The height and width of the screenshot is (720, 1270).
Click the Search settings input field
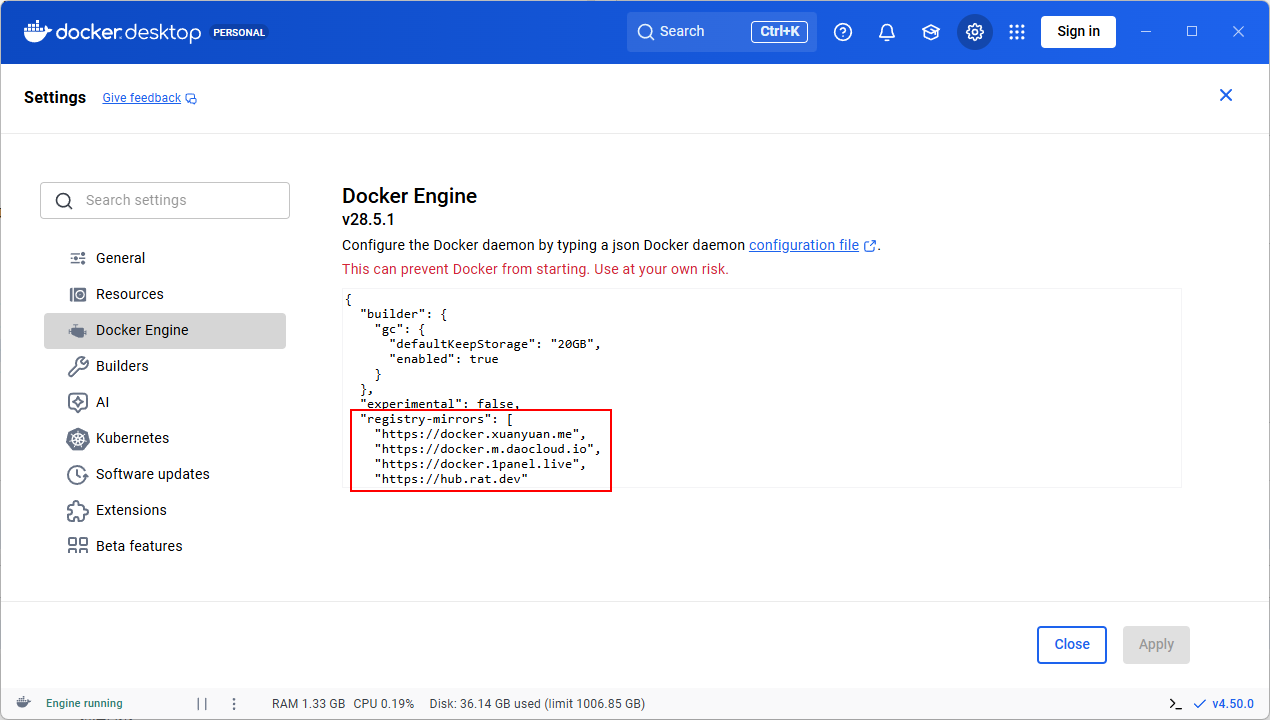point(165,200)
